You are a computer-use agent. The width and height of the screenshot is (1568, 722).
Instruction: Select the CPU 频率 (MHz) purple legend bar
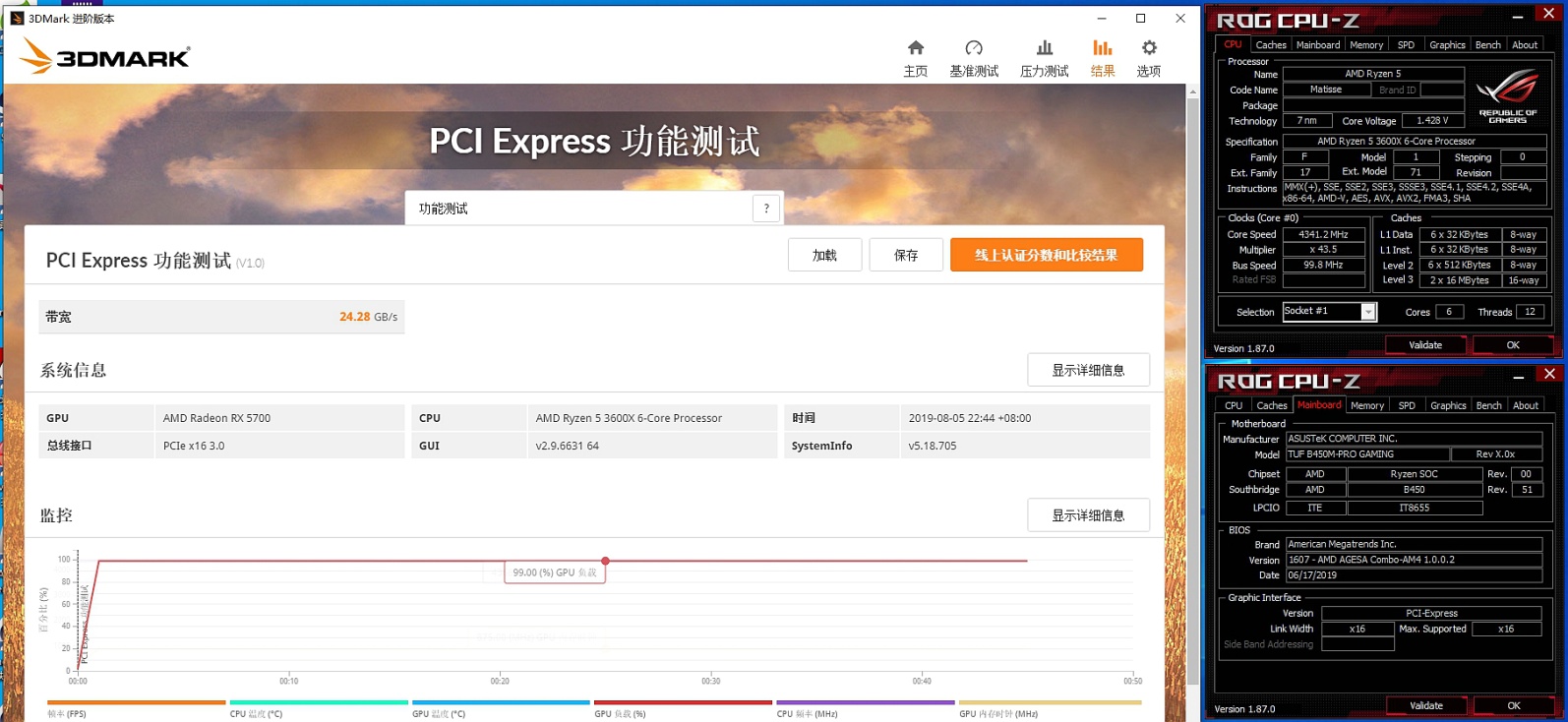click(x=866, y=702)
